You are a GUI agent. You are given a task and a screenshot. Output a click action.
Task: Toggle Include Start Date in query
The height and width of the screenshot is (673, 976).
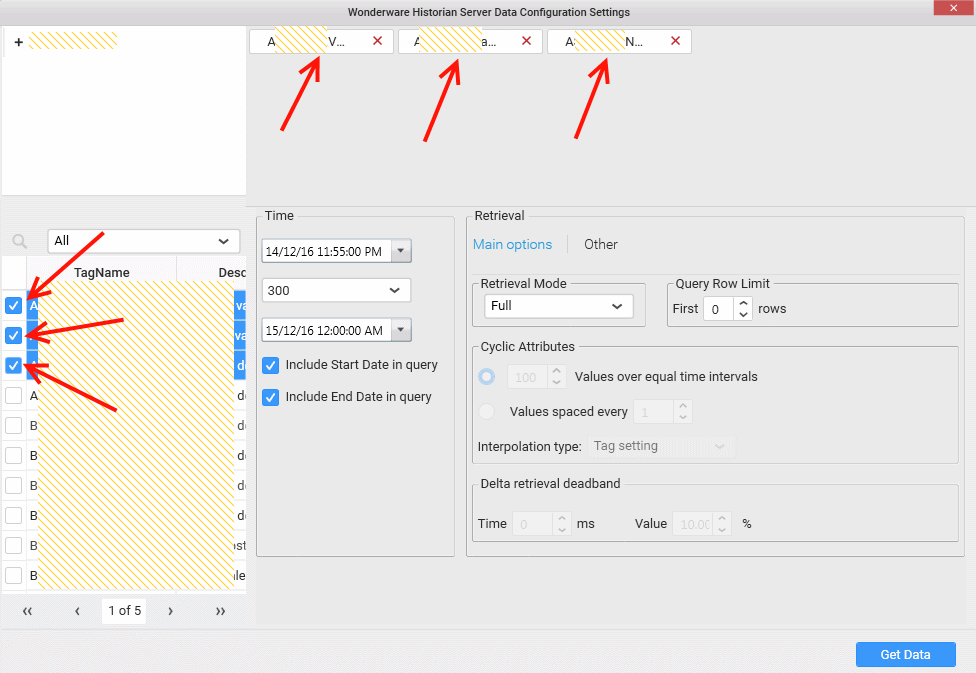(270, 365)
